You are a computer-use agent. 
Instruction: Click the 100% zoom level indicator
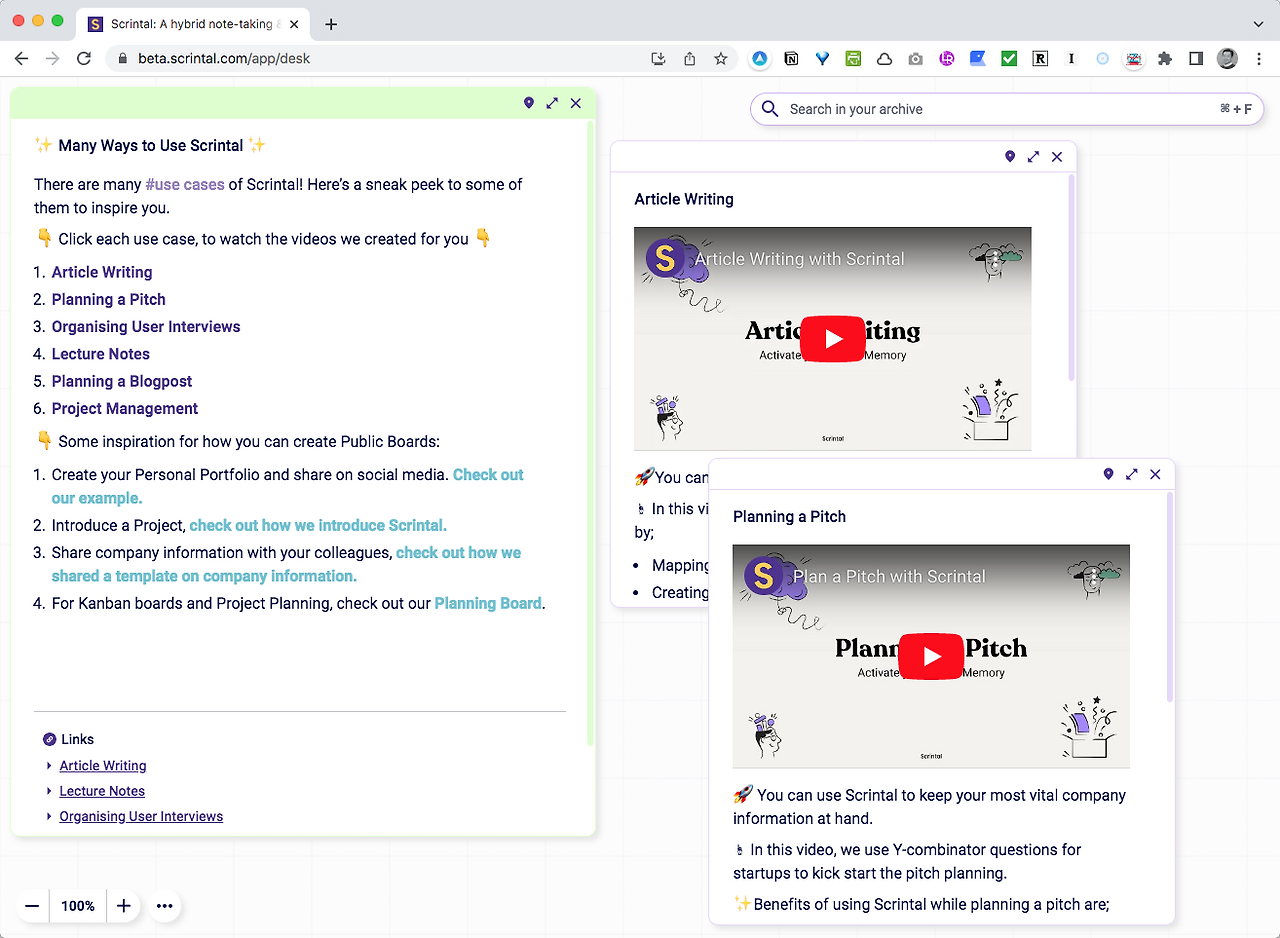click(x=78, y=906)
